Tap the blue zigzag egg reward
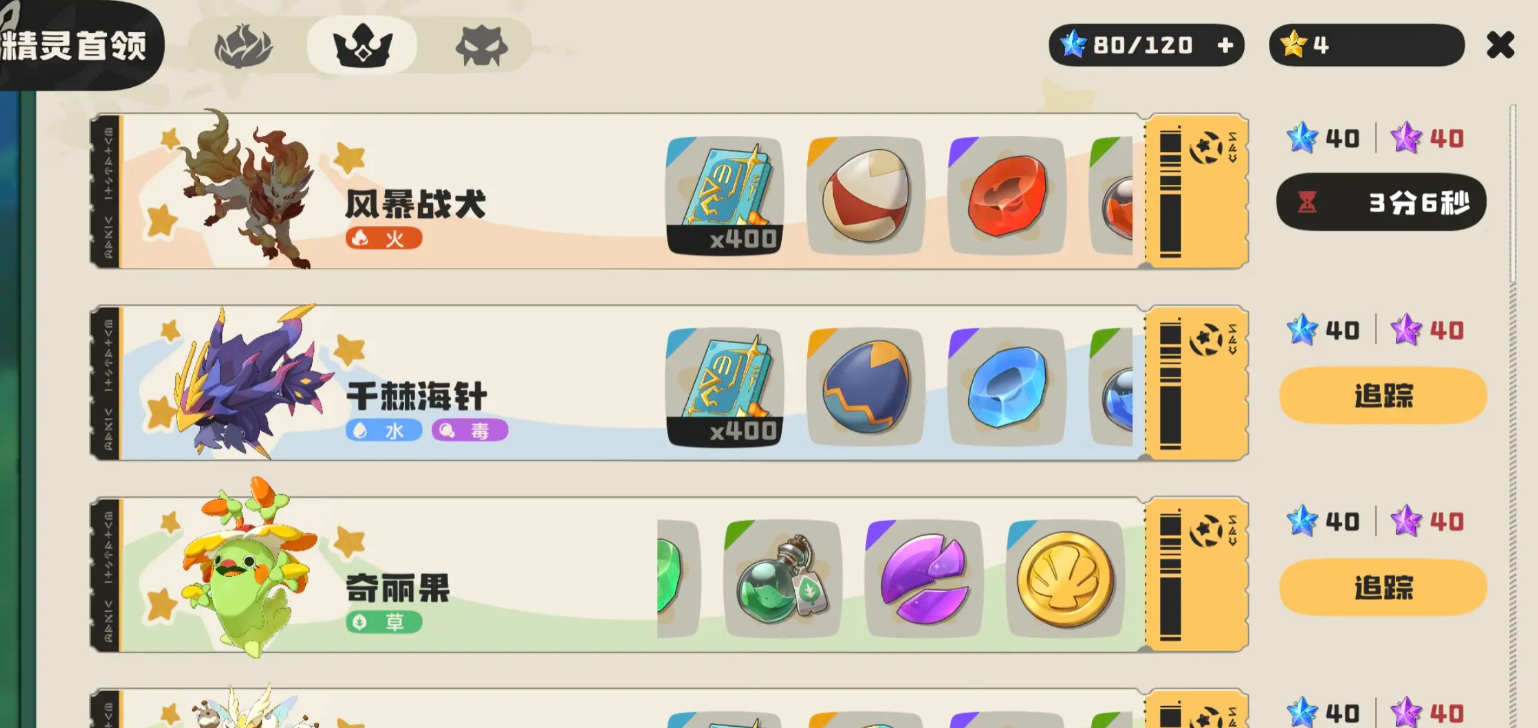 pos(866,387)
